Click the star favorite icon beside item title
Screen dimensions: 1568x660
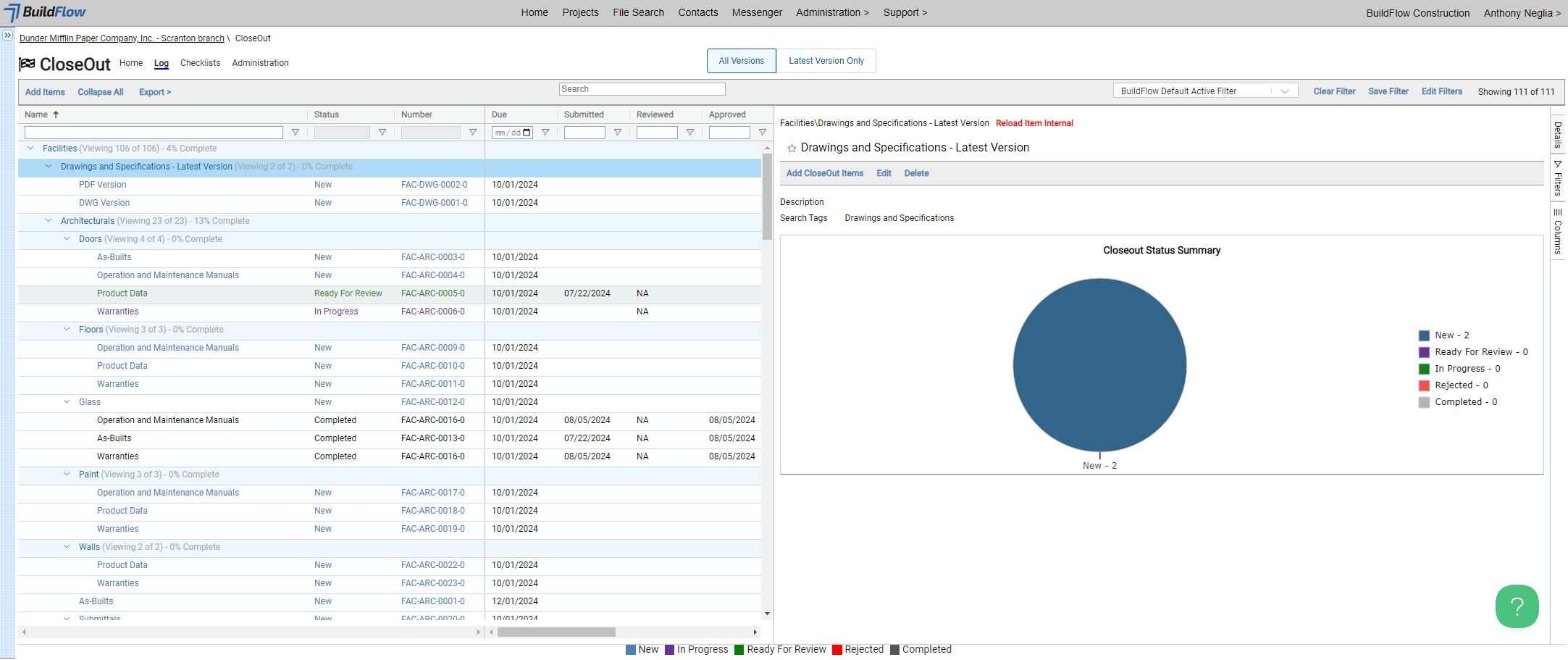(x=792, y=148)
